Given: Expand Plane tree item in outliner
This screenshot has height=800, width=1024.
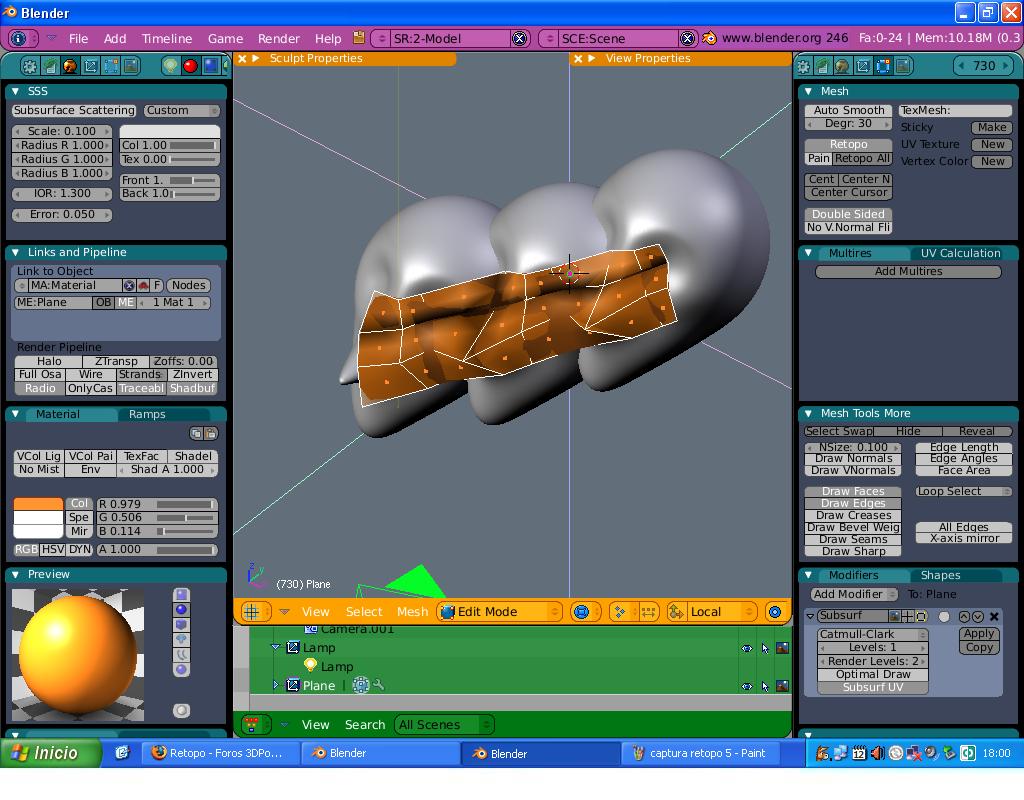Looking at the screenshot, I should click(276, 685).
